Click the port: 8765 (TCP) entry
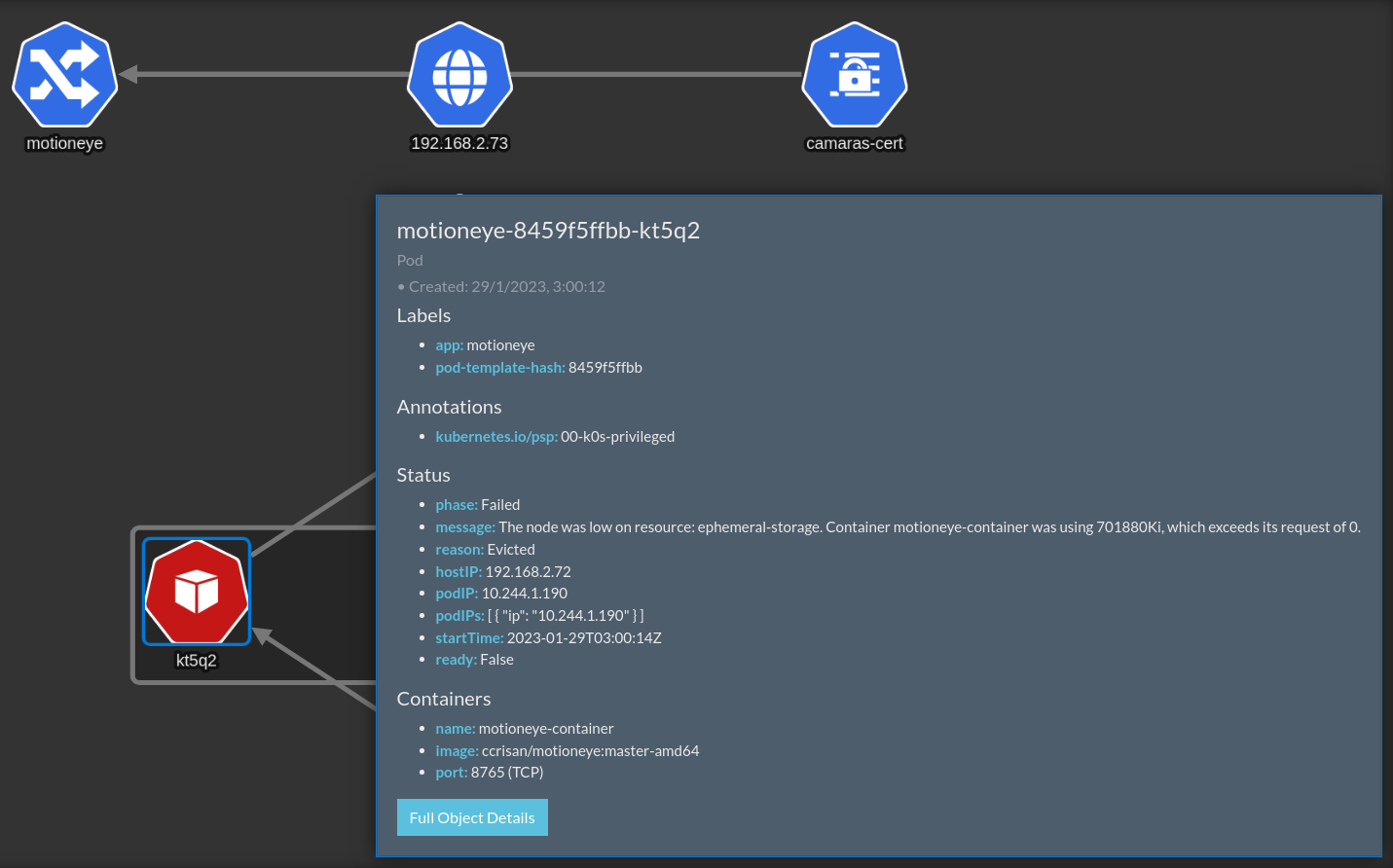The width and height of the screenshot is (1393, 868). (x=489, y=773)
